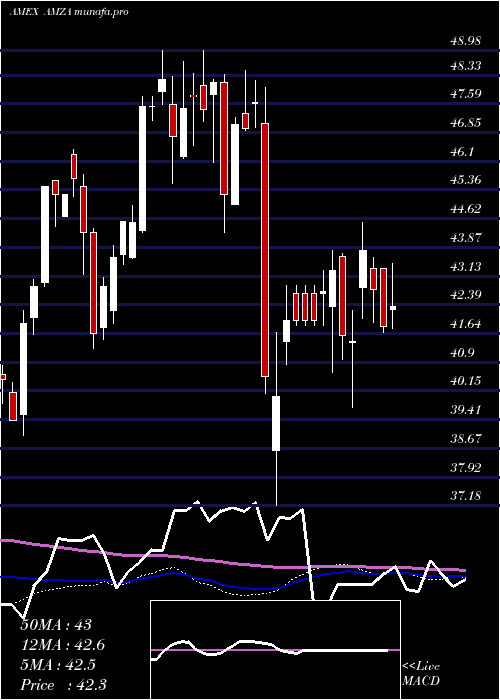This screenshot has height=700, width=500.
Task: Click the 41.64 price axis label
Action: 465,324
